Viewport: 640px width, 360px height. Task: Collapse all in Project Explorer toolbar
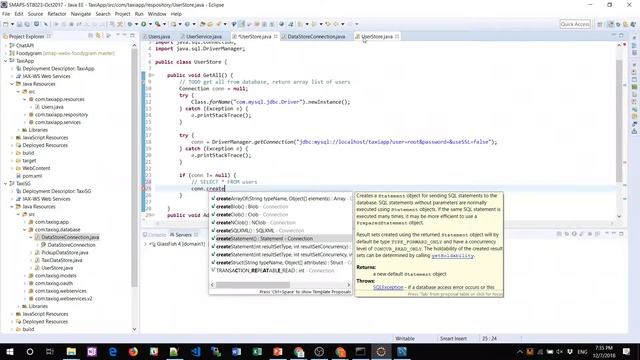click(x=91, y=36)
